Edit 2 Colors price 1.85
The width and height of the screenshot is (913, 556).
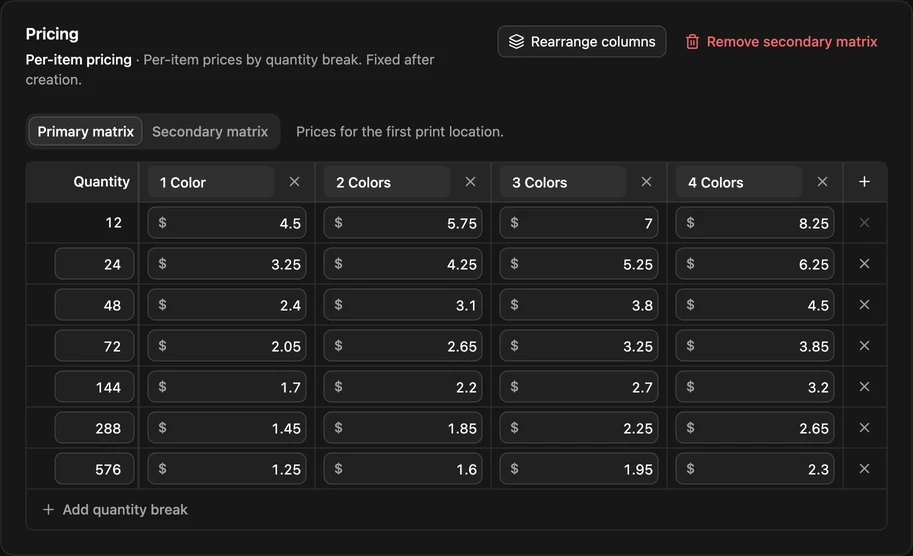(x=403, y=428)
